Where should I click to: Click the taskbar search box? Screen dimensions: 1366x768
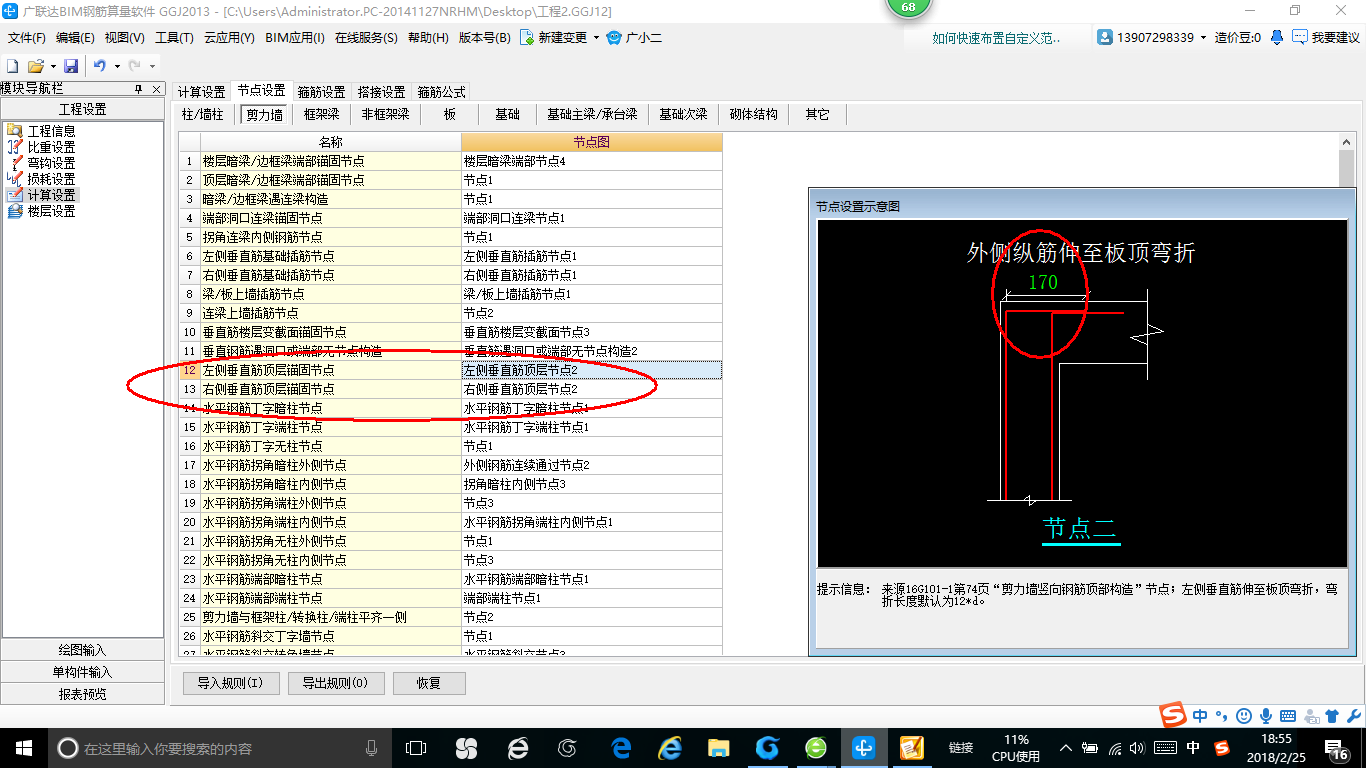(218, 747)
